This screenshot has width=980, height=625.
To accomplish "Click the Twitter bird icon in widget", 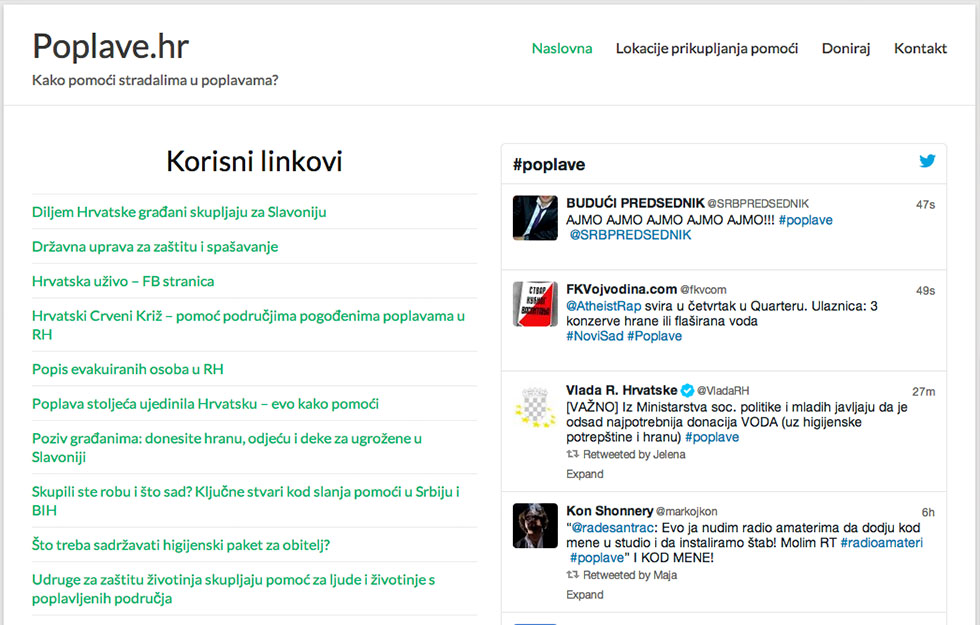I will (927, 162).
